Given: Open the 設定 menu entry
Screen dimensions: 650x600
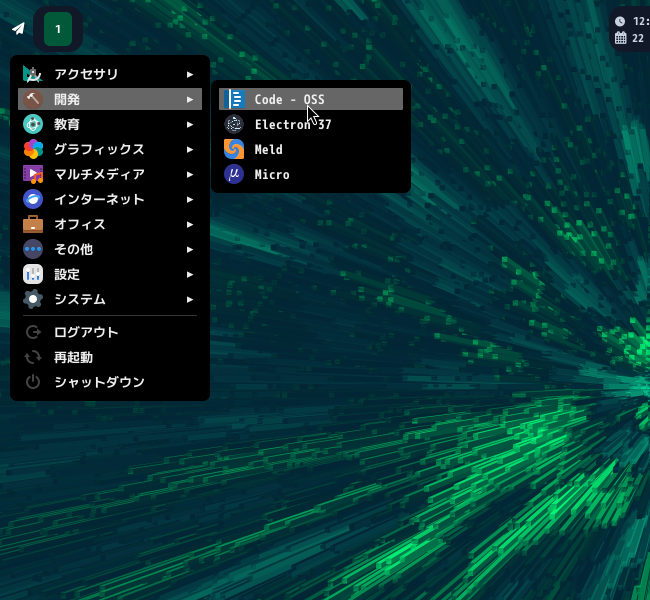Looking at the screenshot, I should point(110,274).
